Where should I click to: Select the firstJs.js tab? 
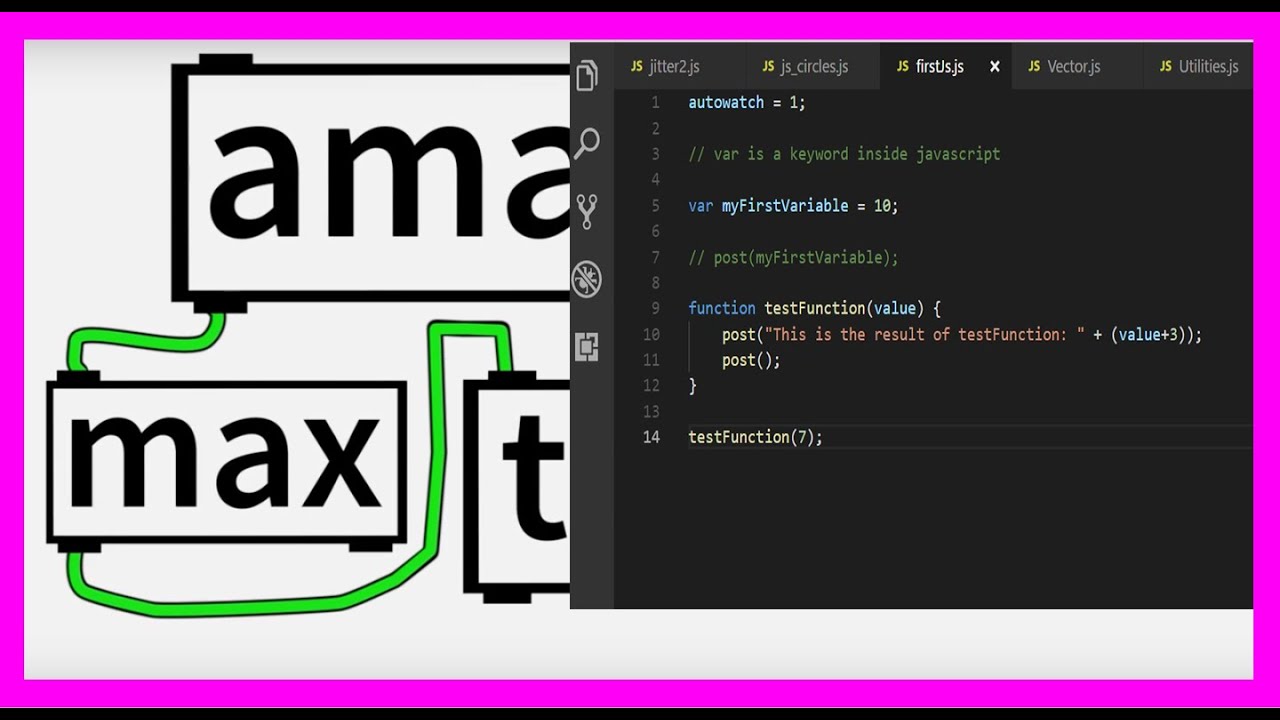(946, 66)
